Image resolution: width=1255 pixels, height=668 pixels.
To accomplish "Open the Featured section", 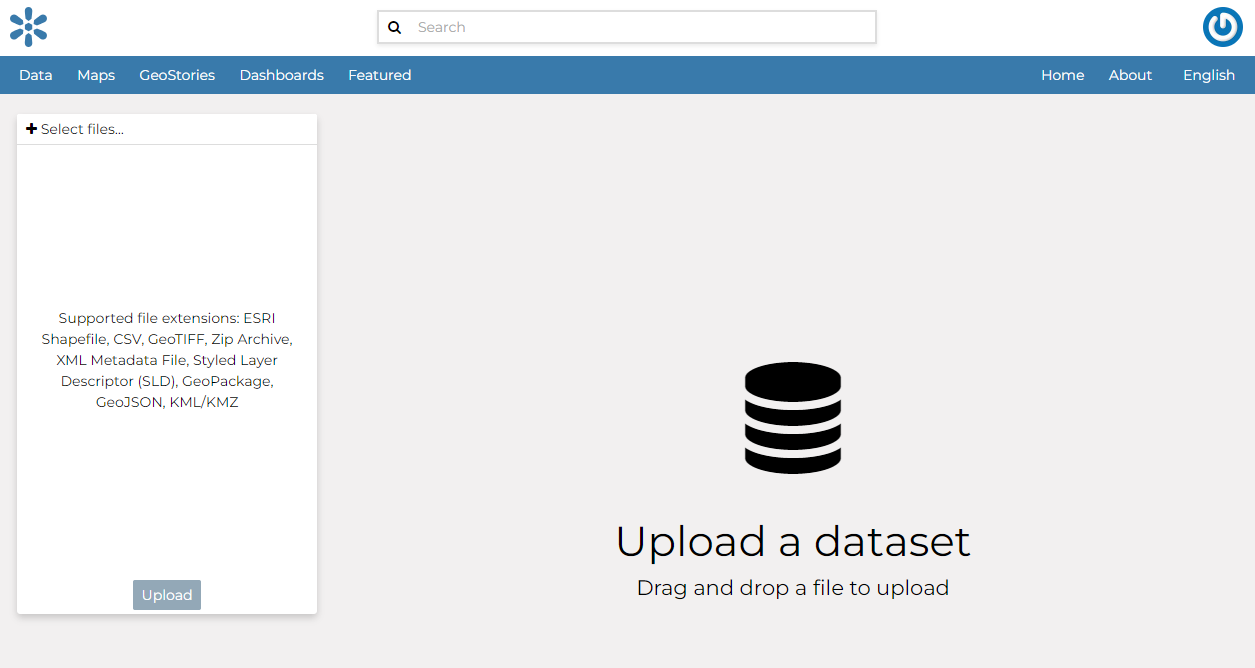I will [x=379, y=75].
